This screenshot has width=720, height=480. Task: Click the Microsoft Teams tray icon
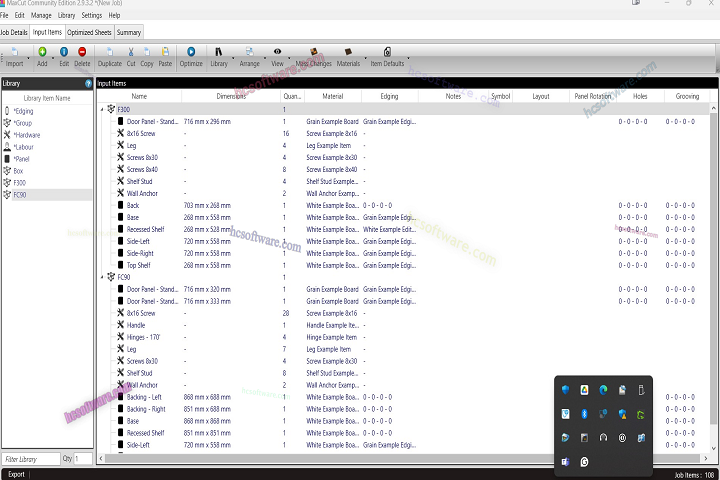[x=565, y=462]
